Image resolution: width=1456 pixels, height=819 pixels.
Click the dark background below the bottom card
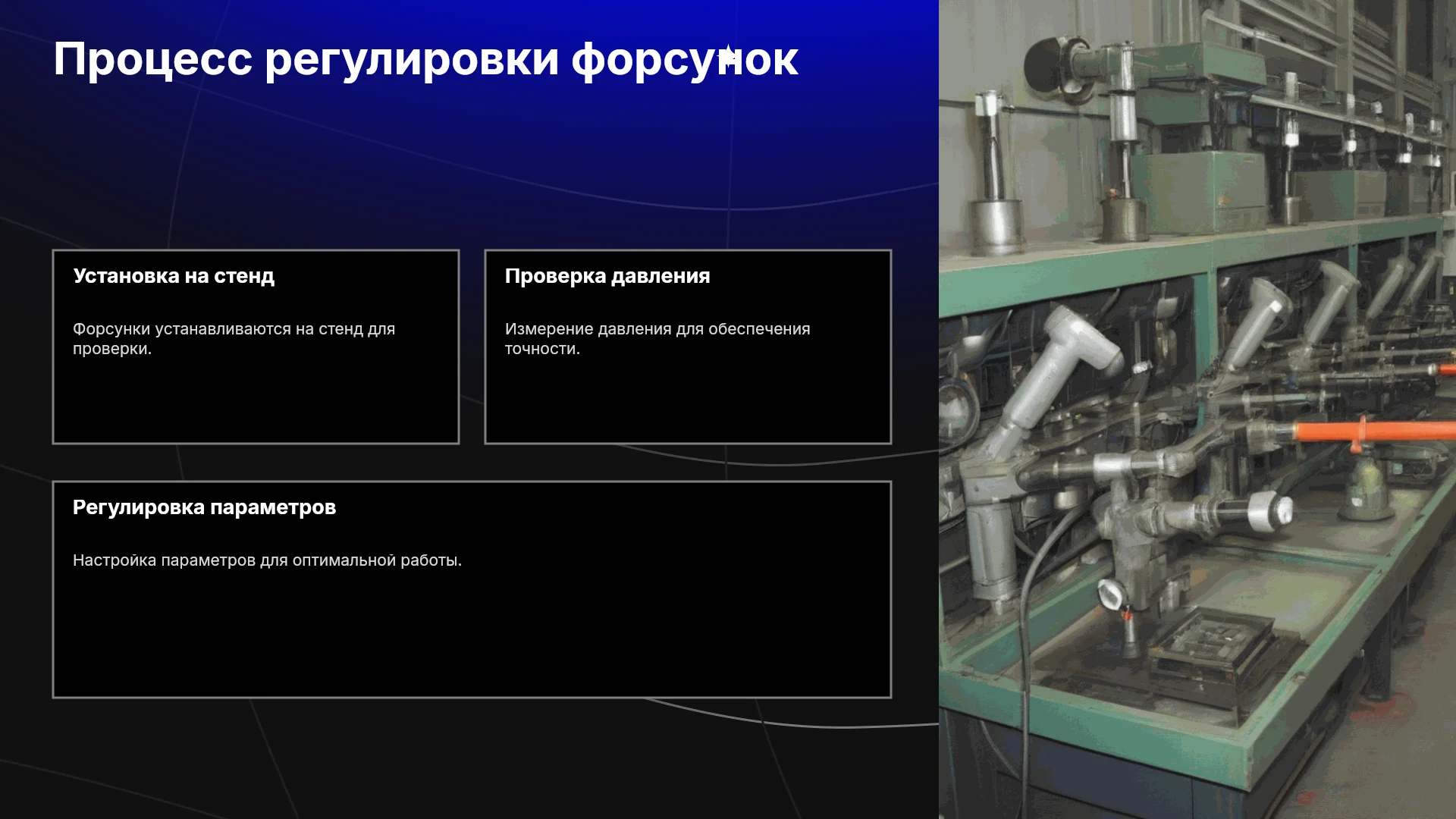tap(470, 758)
